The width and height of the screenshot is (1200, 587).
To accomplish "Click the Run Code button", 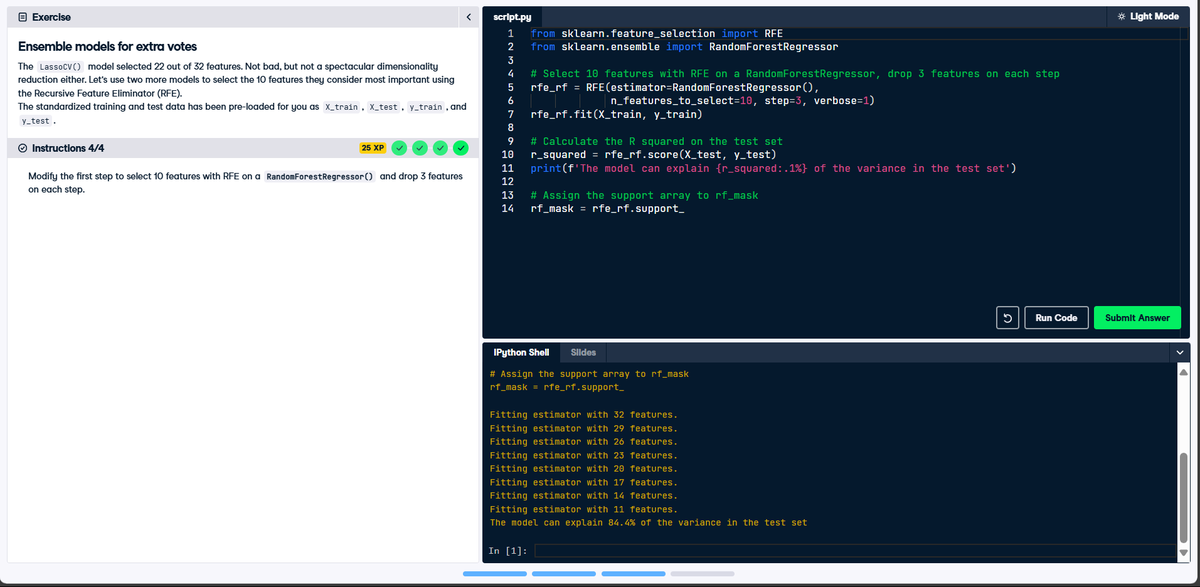I will pyautogui.click(x=1056, y=318).
